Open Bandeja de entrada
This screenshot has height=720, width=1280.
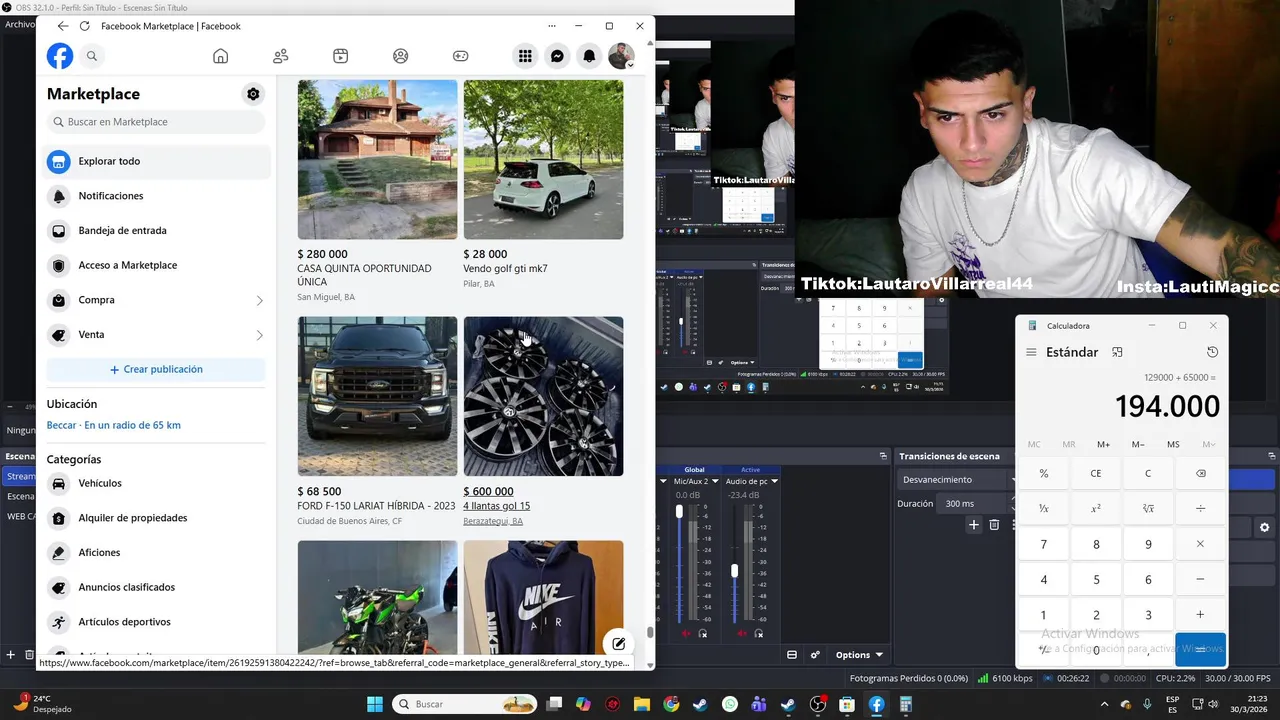tap(158, 230)
